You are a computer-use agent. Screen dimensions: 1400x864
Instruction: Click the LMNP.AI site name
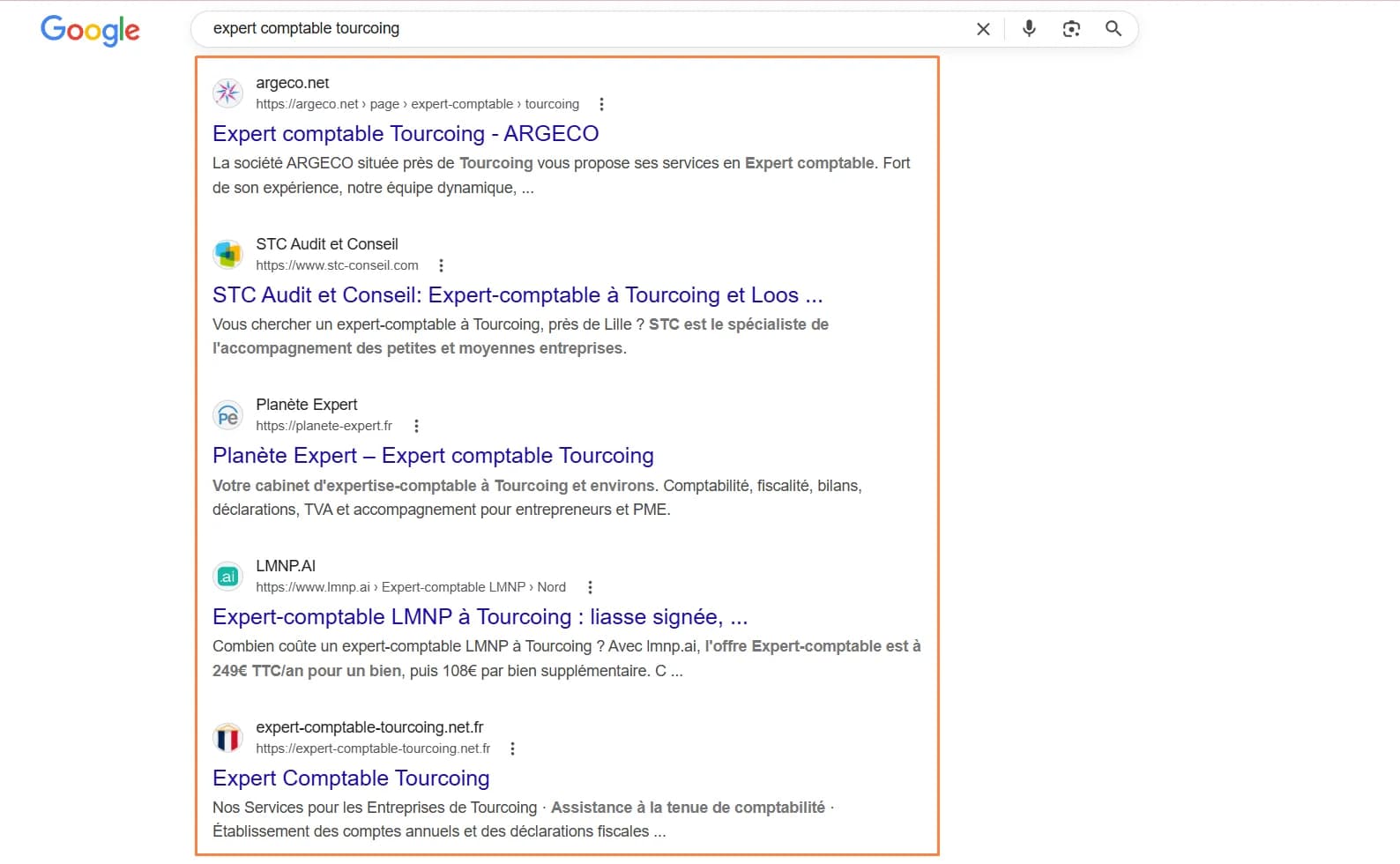(x=286, y=566)
